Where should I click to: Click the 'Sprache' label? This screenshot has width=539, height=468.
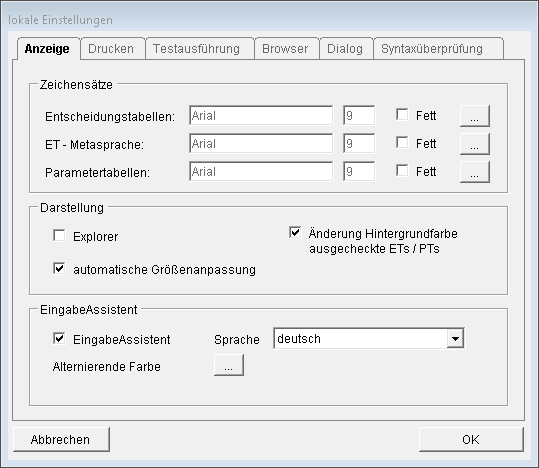pos(237,340)
